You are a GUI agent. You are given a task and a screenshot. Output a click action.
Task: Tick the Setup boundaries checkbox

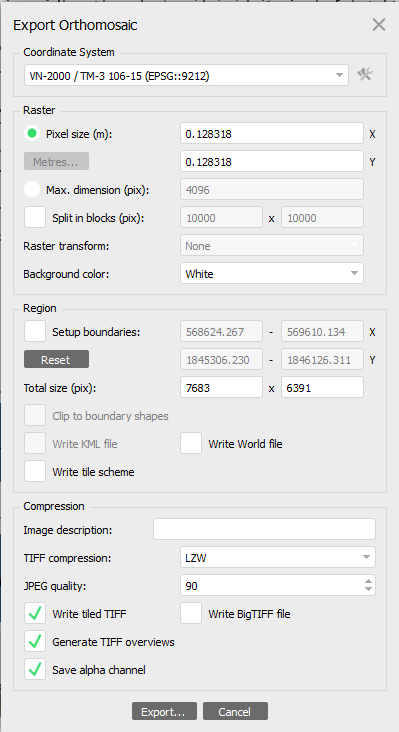coord(35,331)
